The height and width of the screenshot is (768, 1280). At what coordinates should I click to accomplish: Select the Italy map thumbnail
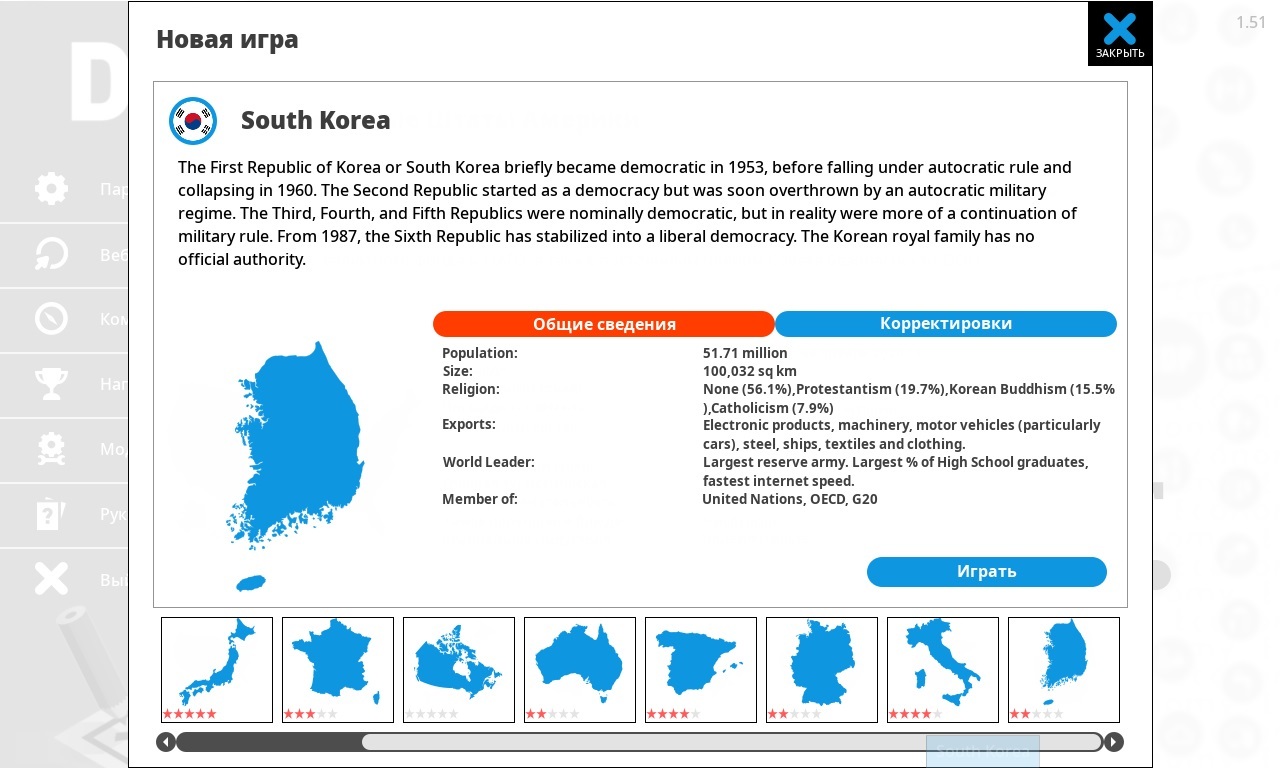point(943,670)
